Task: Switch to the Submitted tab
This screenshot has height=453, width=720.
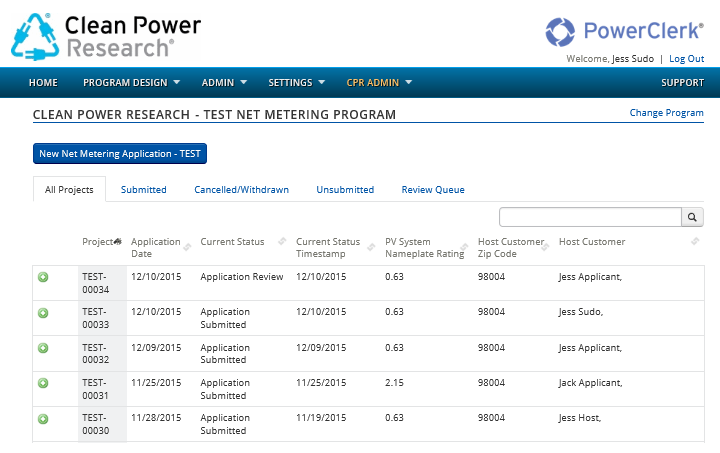Action: [x=144, y=189]
